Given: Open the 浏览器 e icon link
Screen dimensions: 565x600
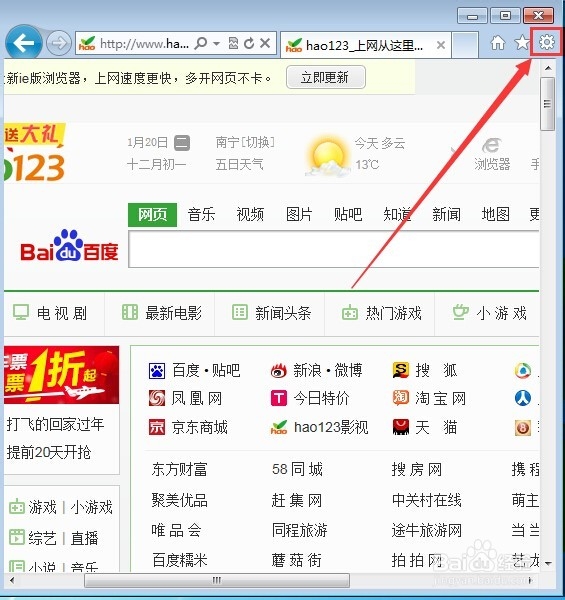Looking at the screenshot, I should pyautogui.click(x=492, y=155).
